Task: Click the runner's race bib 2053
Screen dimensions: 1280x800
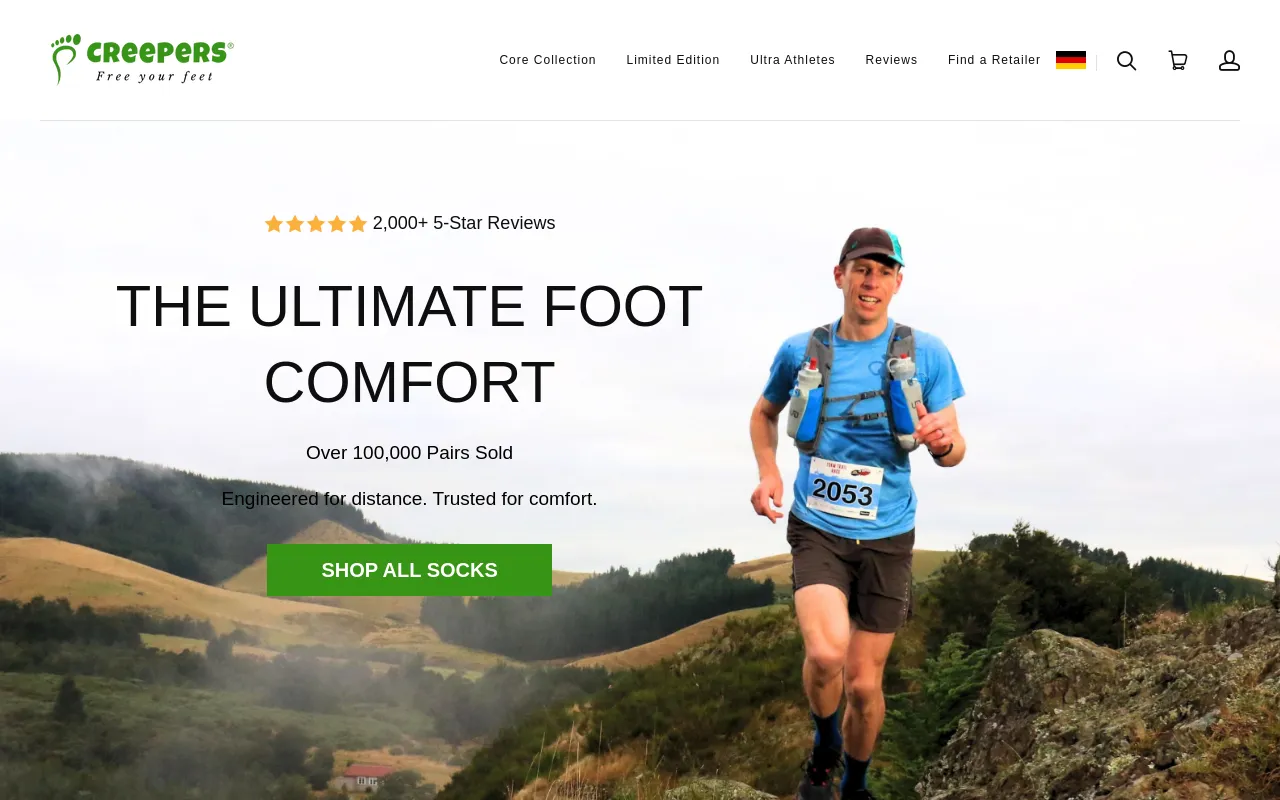Action: [845, 488]
